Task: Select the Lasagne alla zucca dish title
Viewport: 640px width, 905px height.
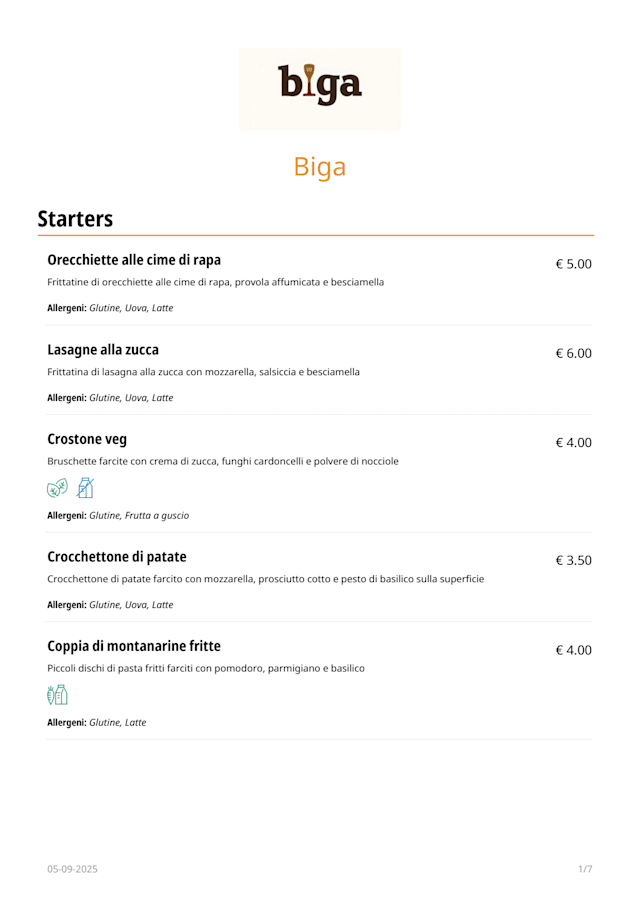Action: 103,350
